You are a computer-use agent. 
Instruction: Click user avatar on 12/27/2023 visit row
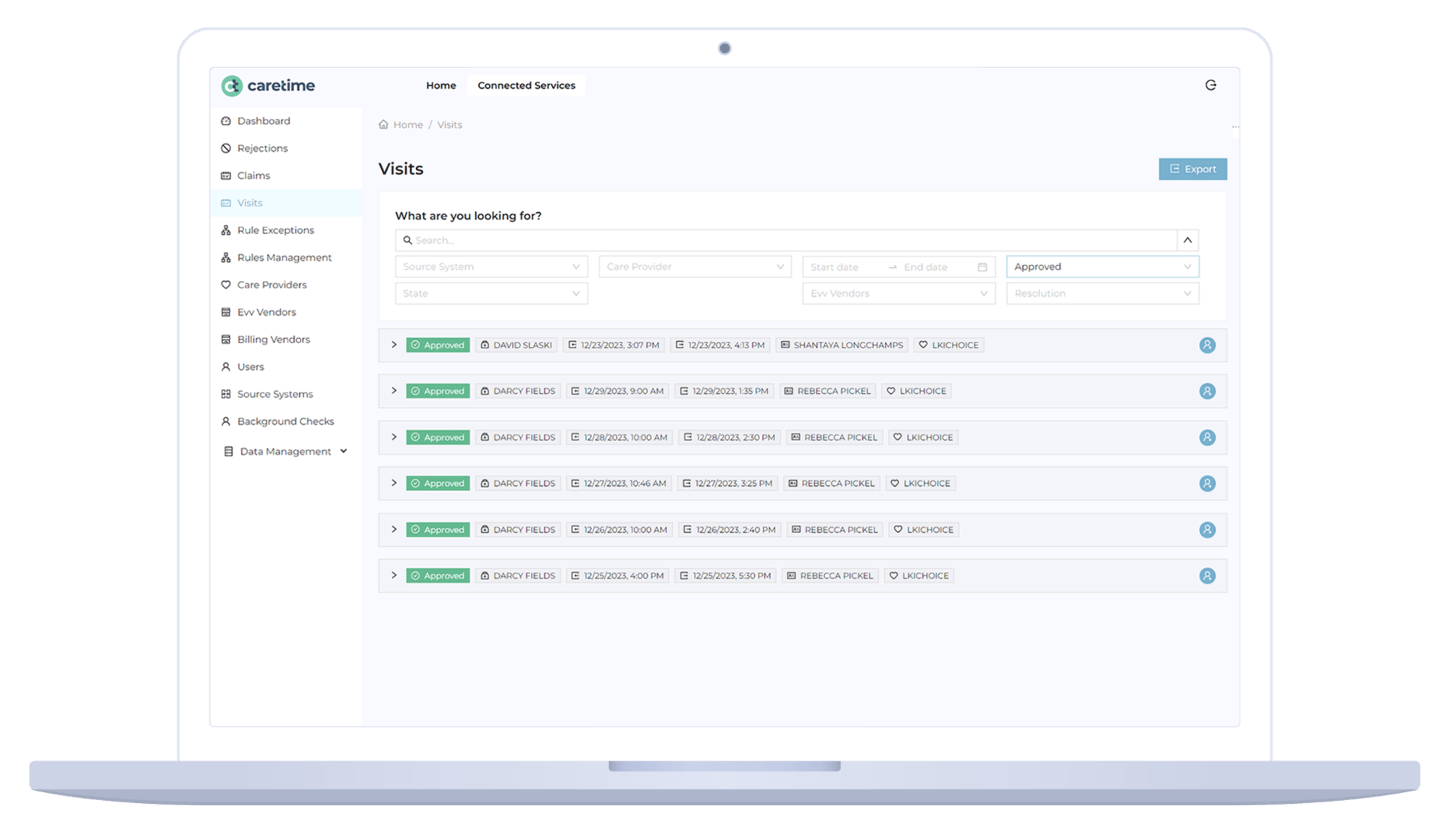(1207, 484)
